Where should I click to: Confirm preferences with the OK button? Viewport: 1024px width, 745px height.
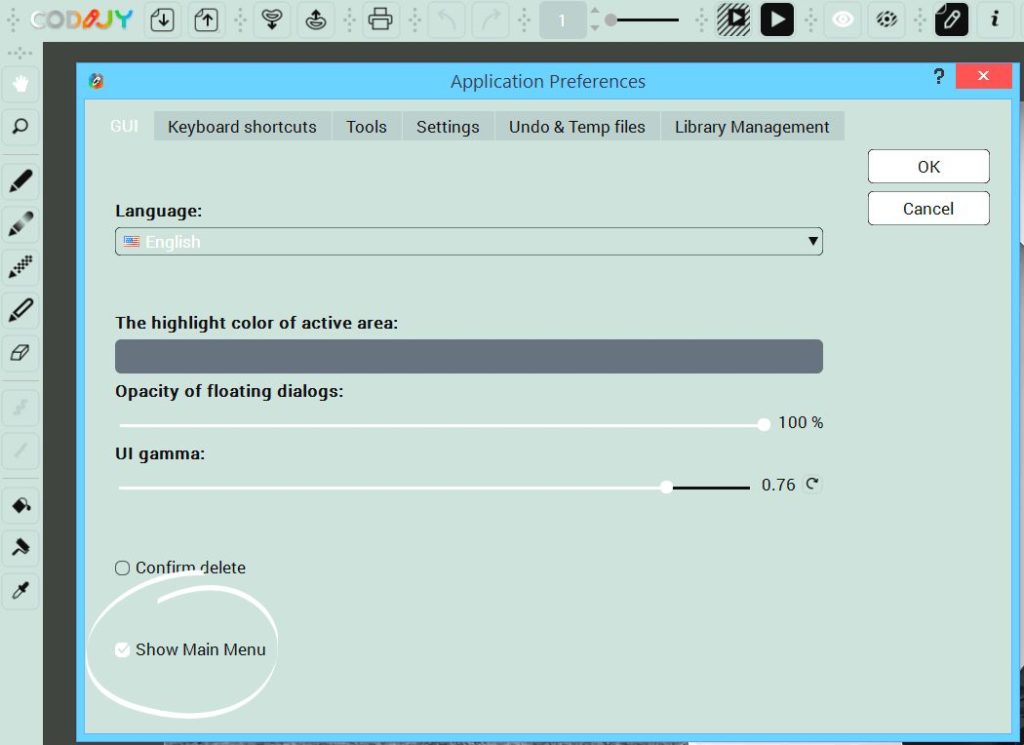[x=928, y=166]
